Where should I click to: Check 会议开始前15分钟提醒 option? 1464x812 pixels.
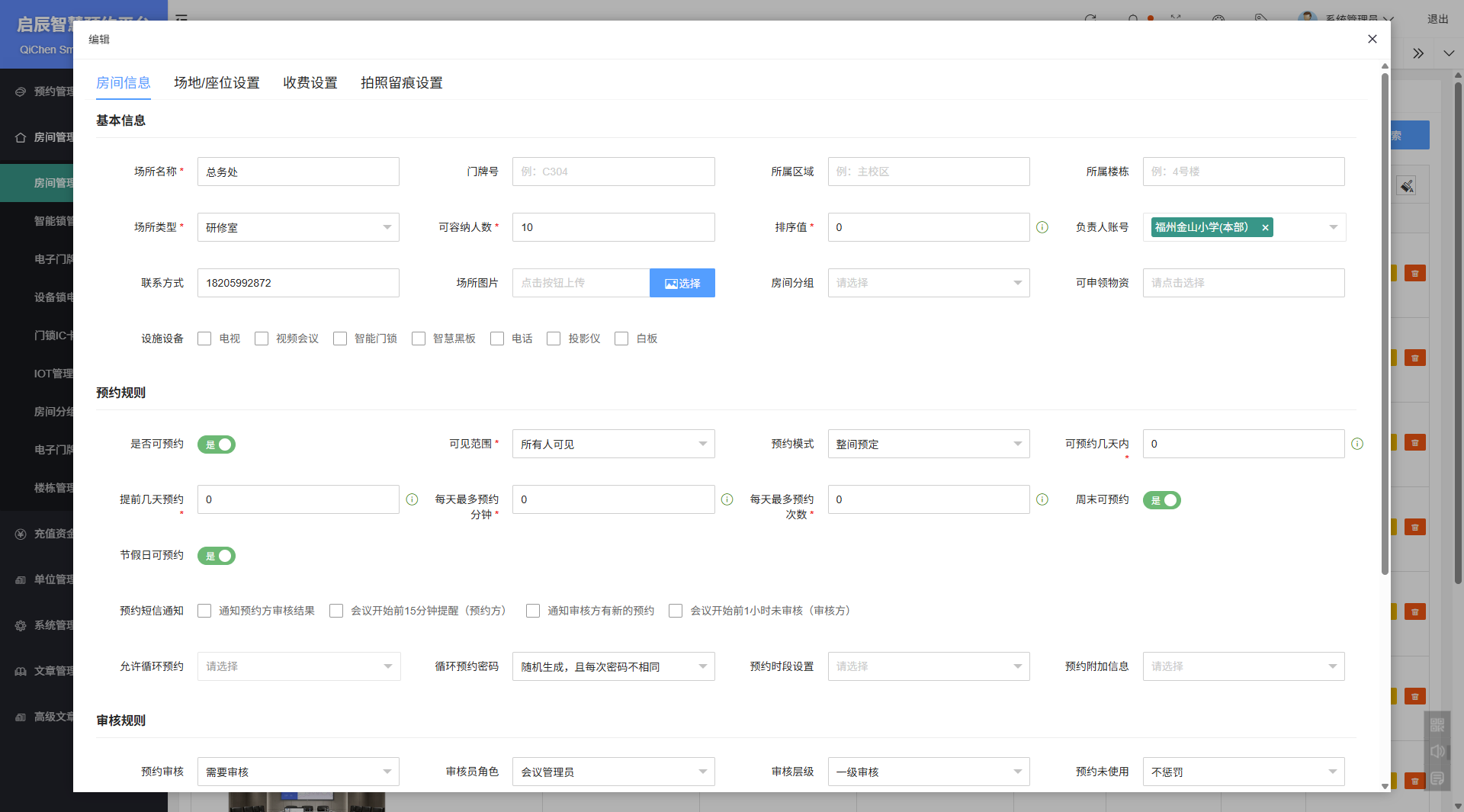pos(336,611)
